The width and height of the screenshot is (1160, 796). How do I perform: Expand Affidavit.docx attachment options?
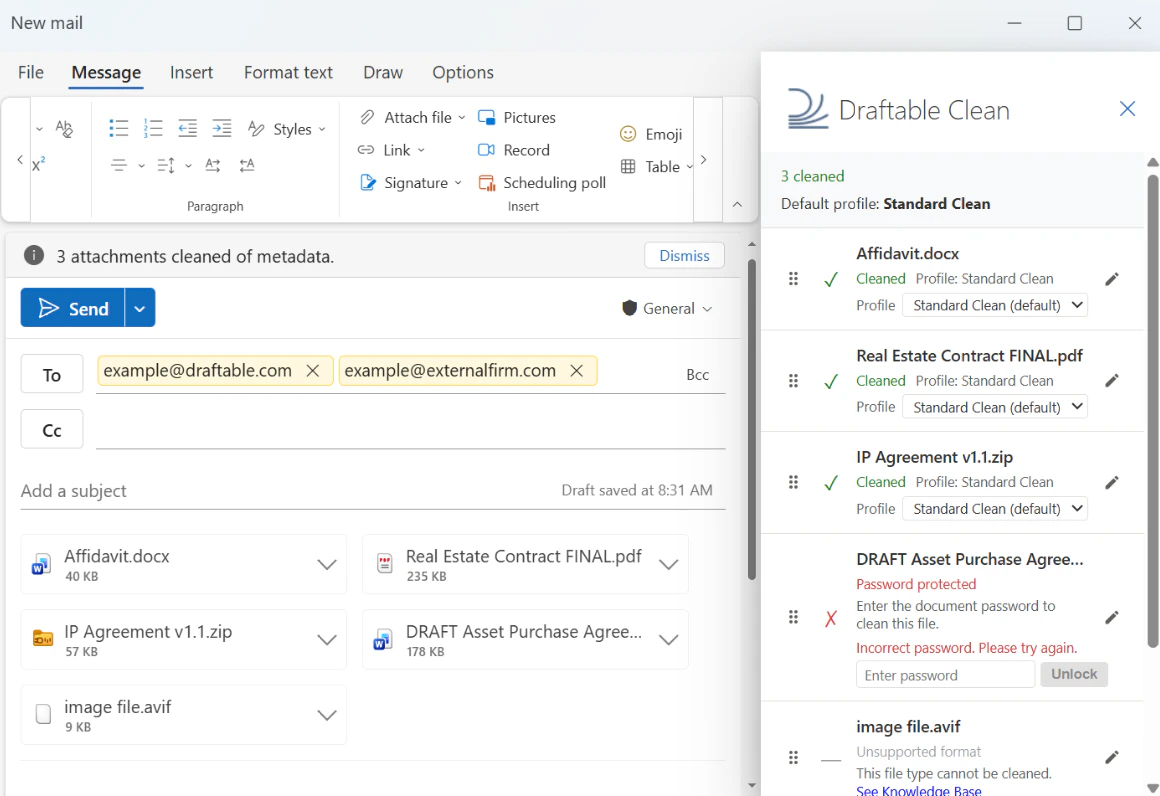coord(326,564)
